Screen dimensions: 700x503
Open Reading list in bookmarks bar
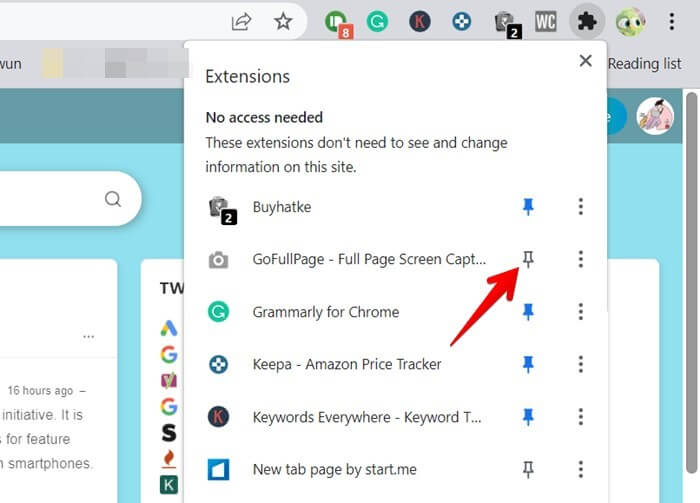pyautogui.click(x=645, y=63)
